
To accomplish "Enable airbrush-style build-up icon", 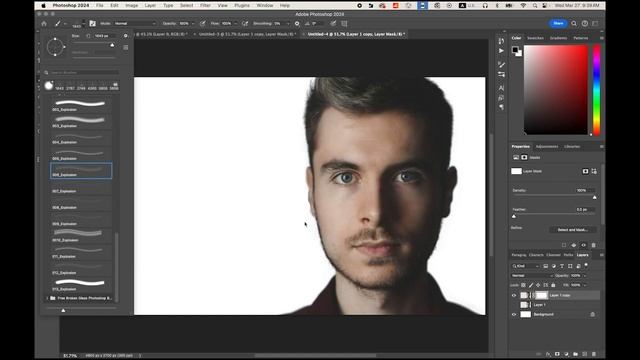I will coord(245,24).
